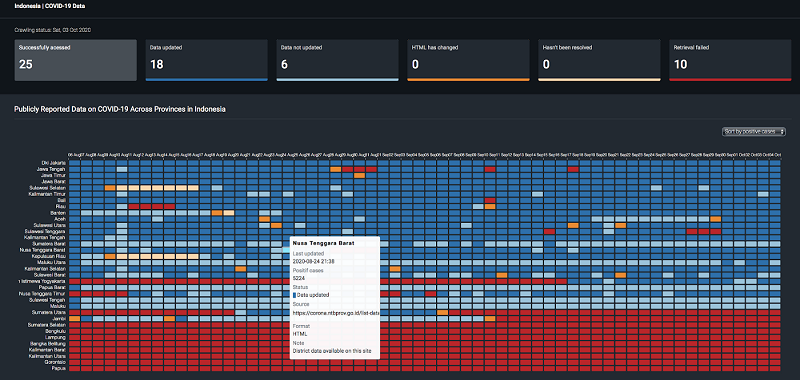Select the Hasn't been resolved card

click(x=599, y=60)
